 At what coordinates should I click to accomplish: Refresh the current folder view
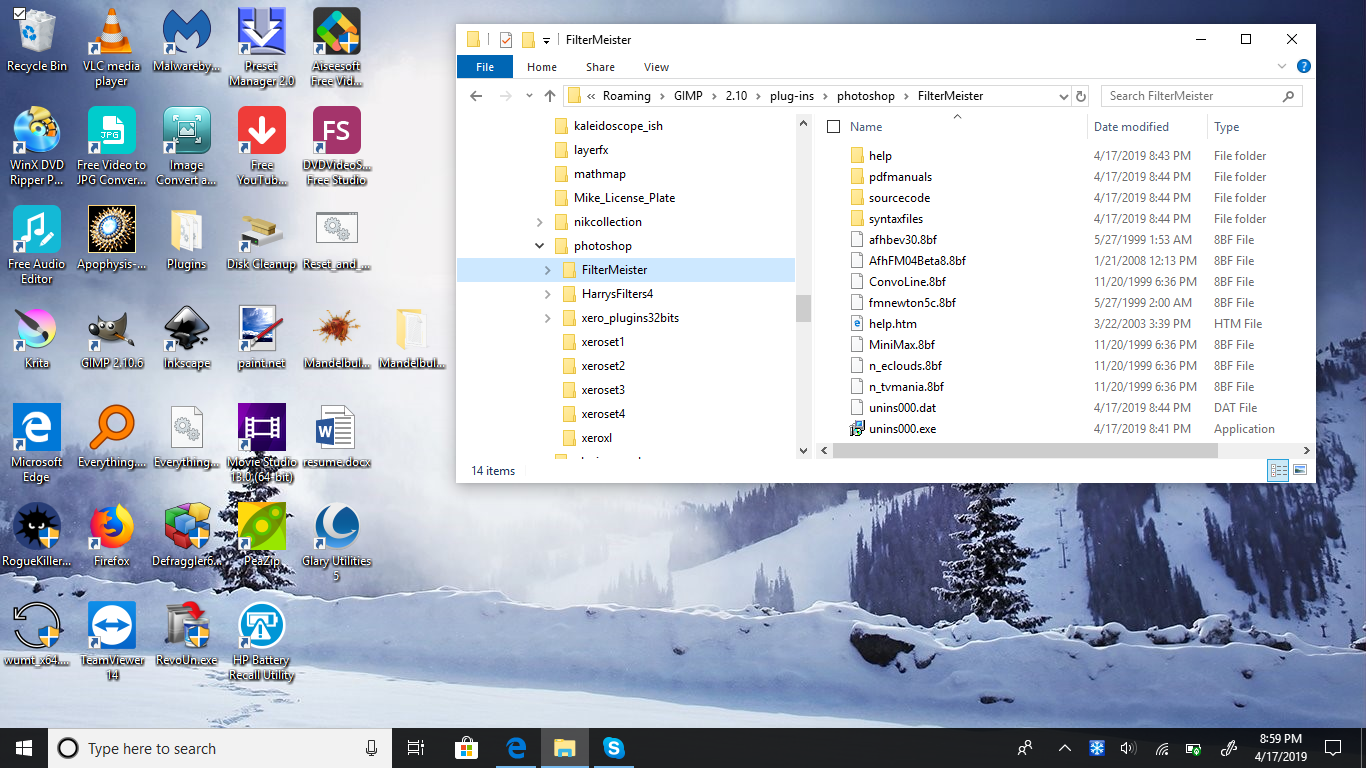pyautogui.click(x=1080, y=96)
